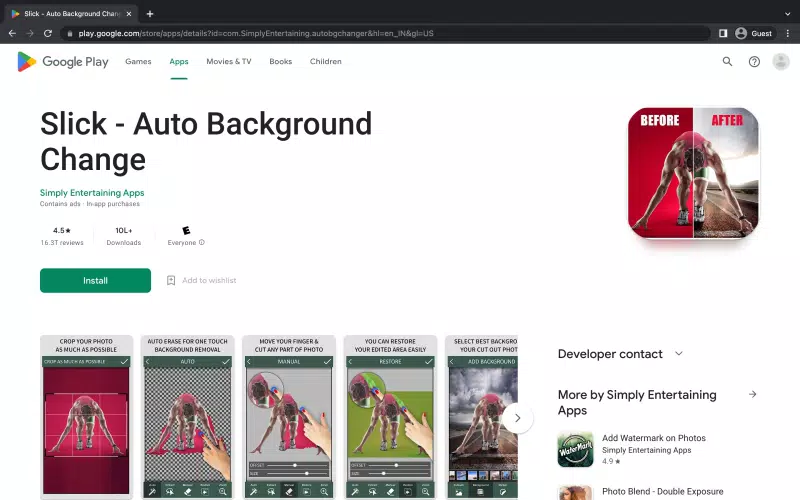Click the site info lock icon

click(x=70, y=33)
